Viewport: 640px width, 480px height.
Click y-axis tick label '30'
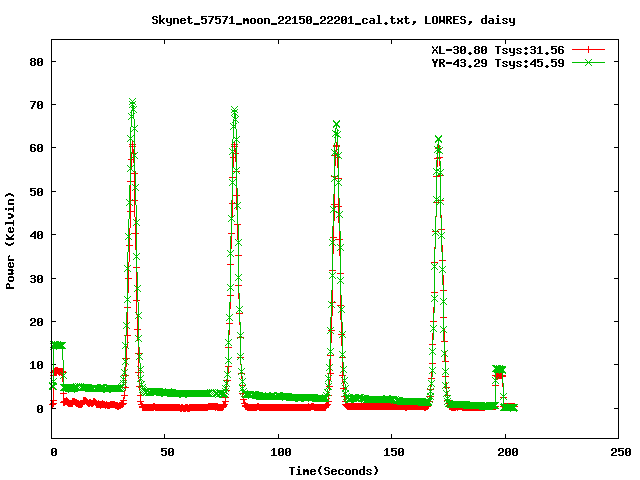coord(37,279)
